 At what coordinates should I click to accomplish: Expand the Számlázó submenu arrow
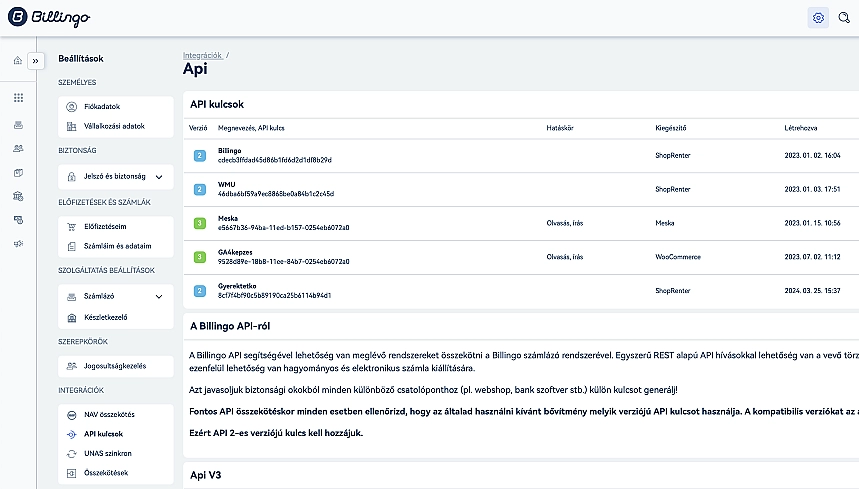point(158,297)
